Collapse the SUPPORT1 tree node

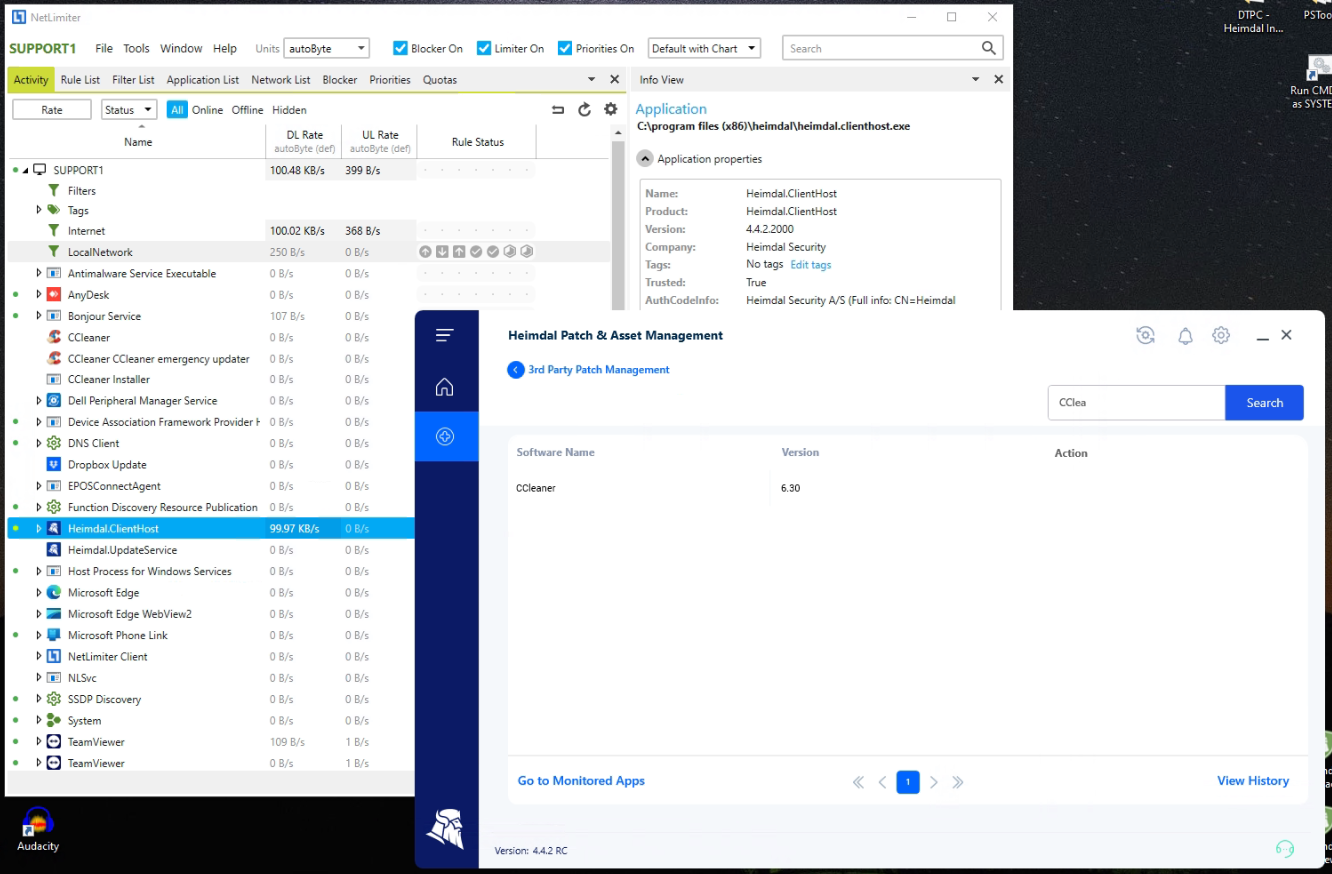point(27,170)
